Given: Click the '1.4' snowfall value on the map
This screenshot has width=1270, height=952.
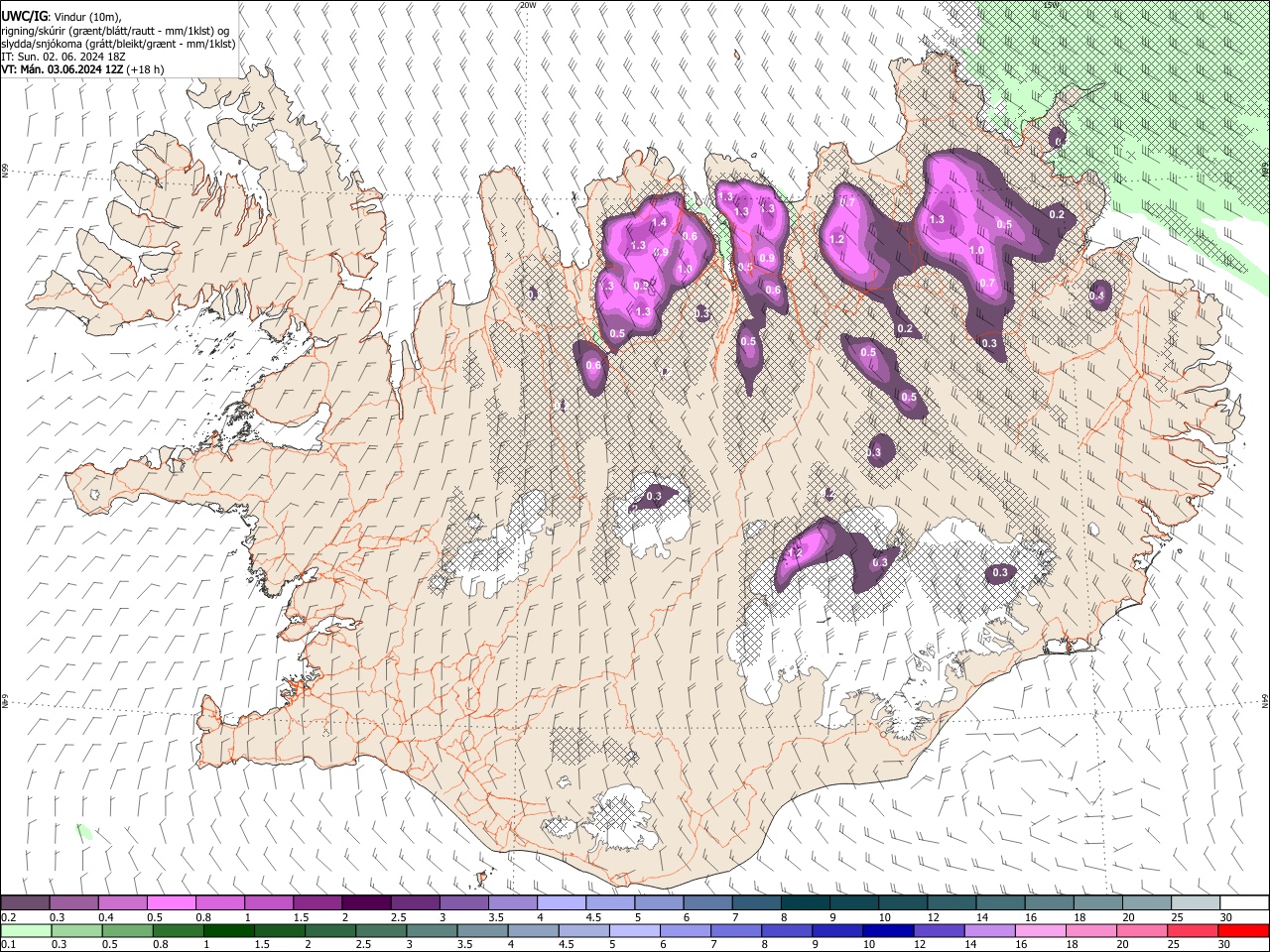Looking at the screenshot, I should (659, 223).
